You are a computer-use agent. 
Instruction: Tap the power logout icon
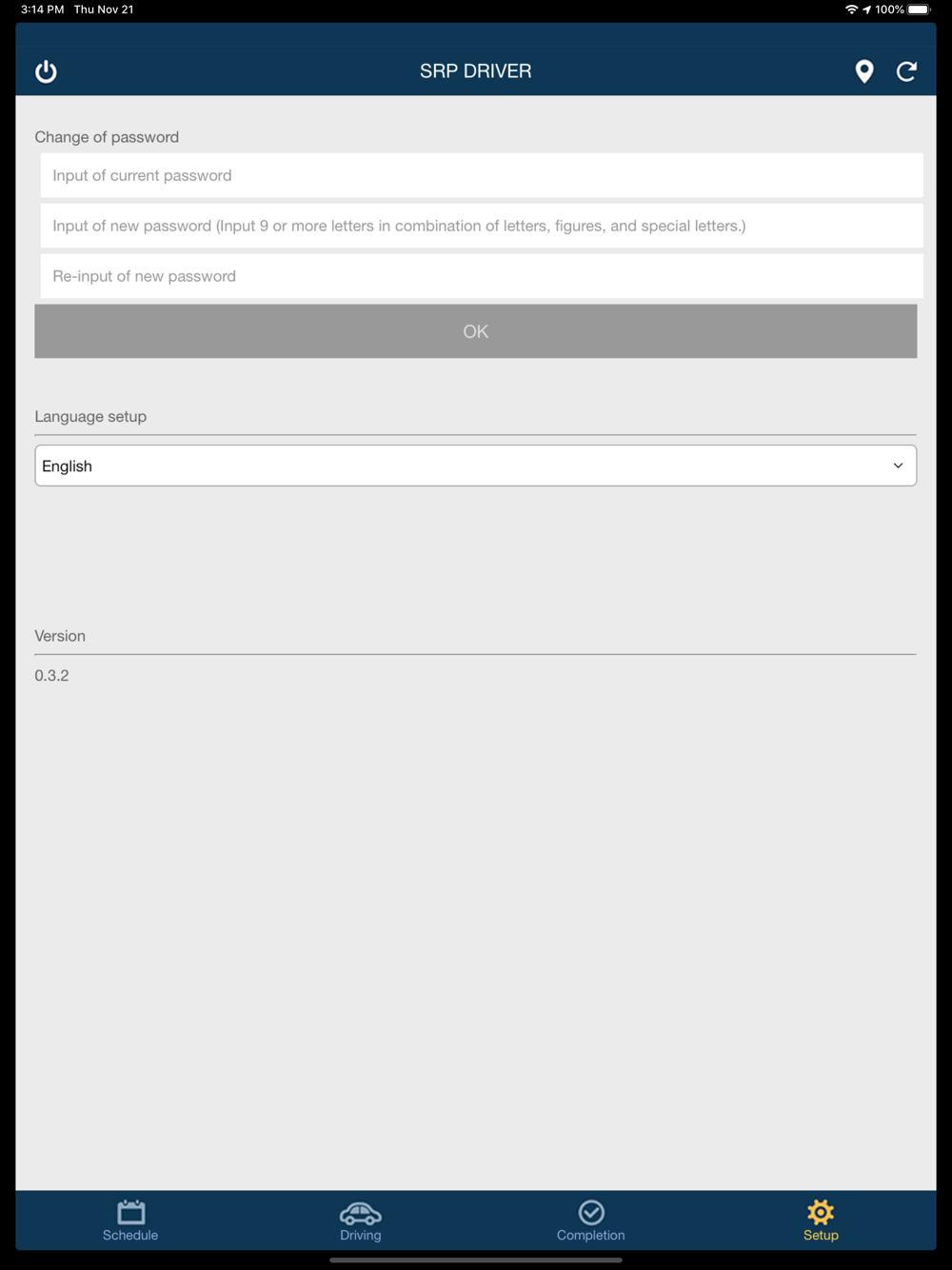point(46,71)
